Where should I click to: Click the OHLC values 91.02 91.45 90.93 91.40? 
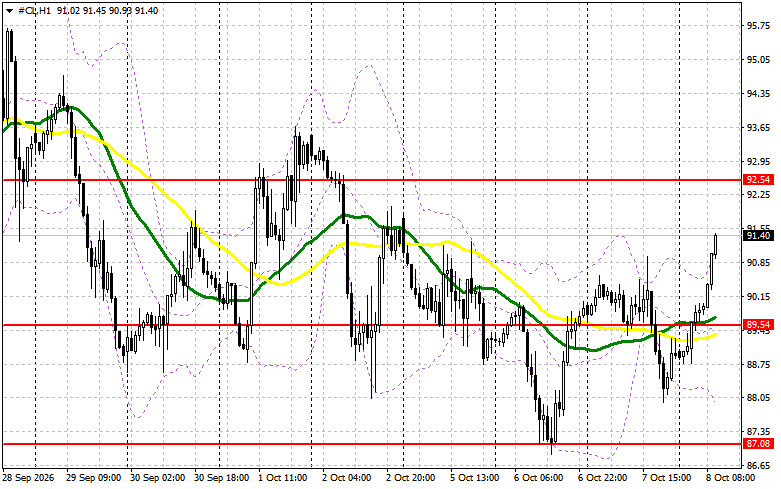[108, 10]
